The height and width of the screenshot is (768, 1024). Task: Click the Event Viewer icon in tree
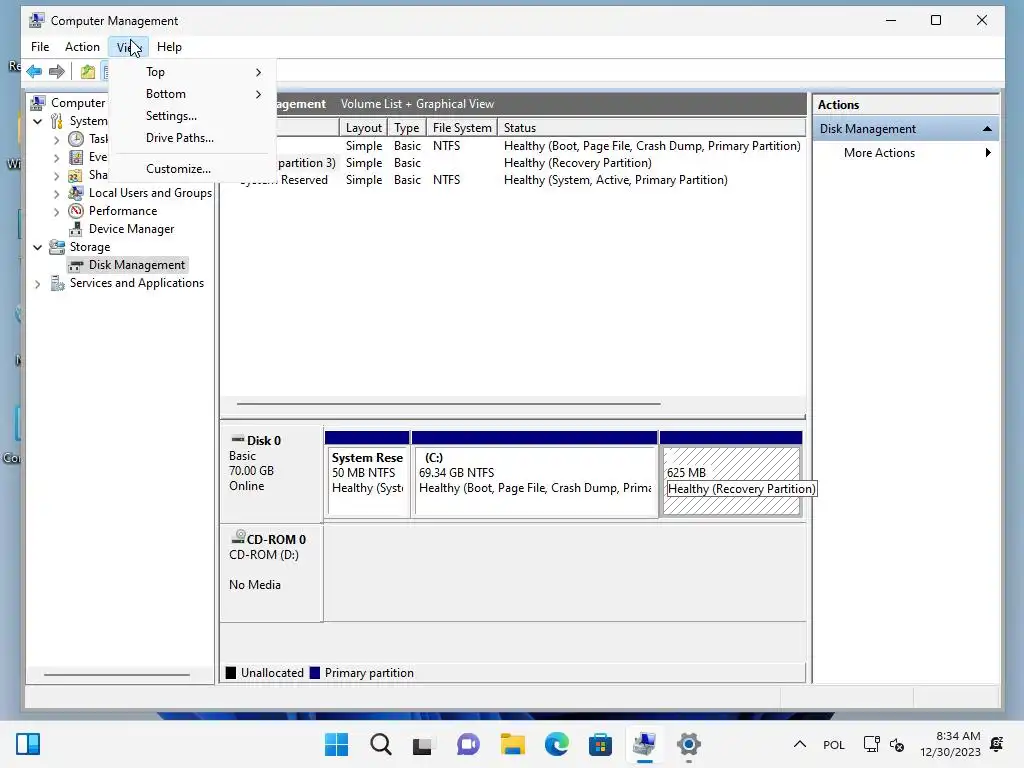tap(76, 157)
